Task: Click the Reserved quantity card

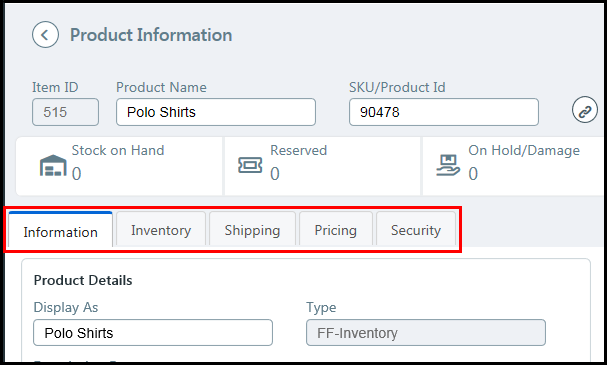Action: pyautogui.click(x=322, y=166)
